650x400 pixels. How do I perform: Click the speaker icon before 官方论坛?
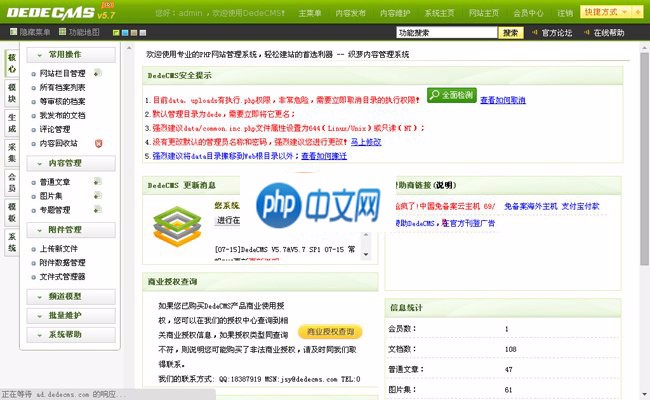(x=535, y=32)
